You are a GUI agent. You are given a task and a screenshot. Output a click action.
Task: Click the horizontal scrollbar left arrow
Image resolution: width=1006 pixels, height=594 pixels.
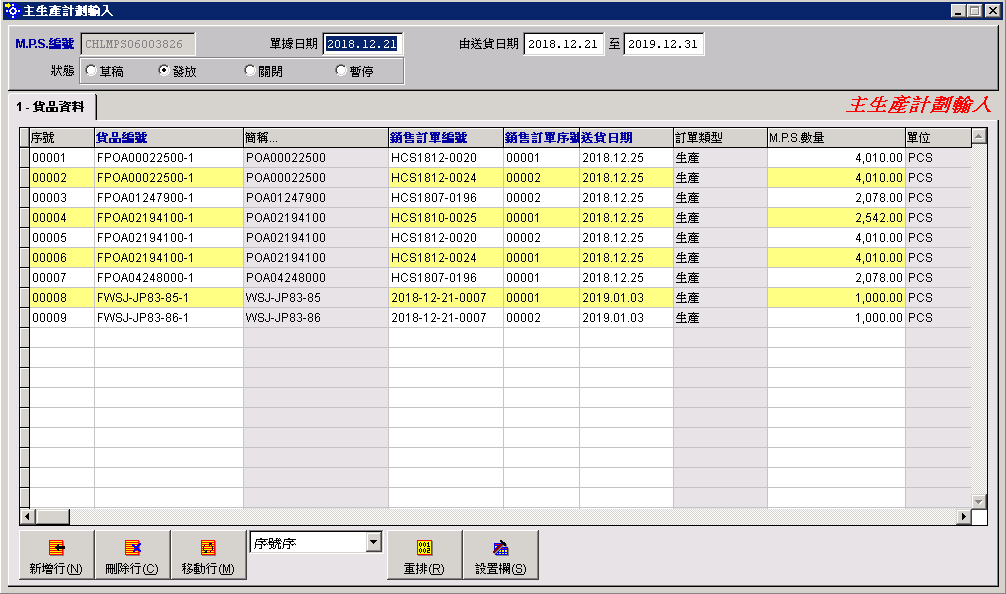point(28,516)
